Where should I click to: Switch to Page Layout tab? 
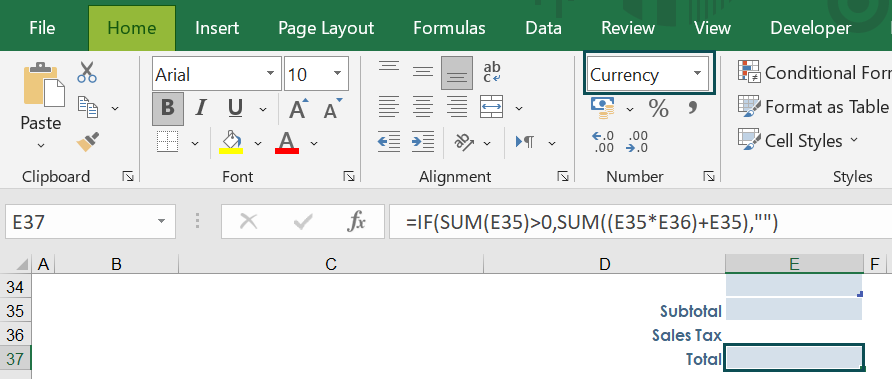click(326, 28)
